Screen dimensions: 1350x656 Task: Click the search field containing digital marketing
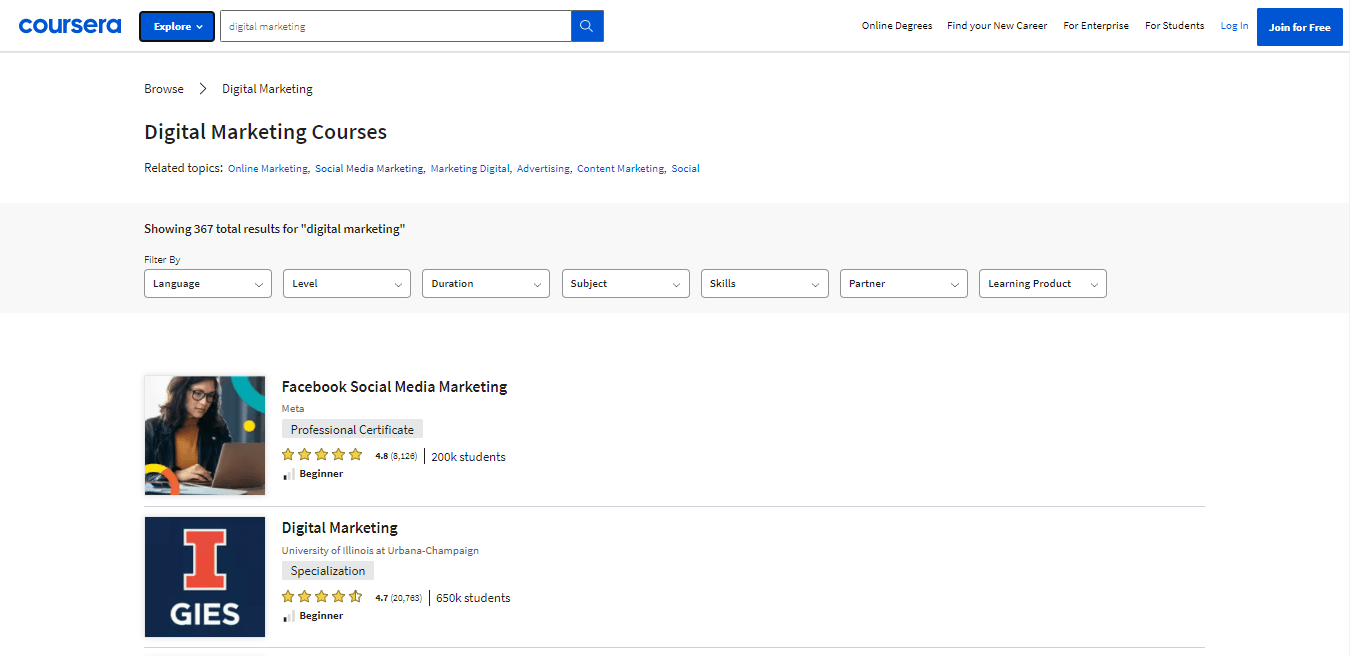(x=395, y=27)
